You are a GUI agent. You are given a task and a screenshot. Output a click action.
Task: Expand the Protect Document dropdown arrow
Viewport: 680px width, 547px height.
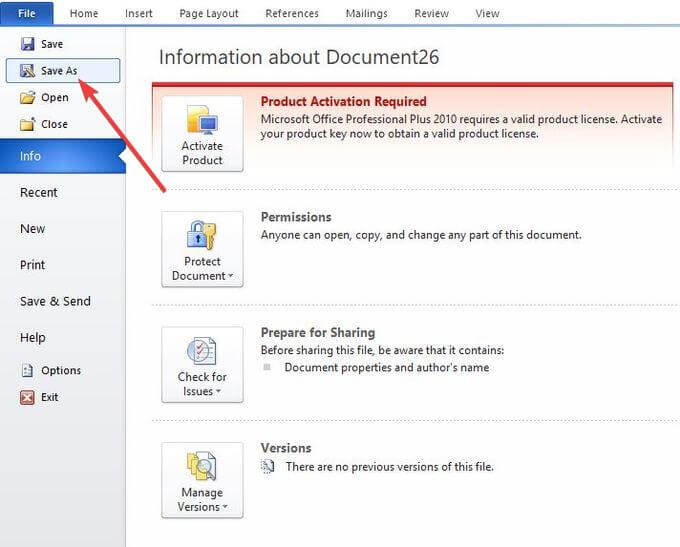click(231, 275)
